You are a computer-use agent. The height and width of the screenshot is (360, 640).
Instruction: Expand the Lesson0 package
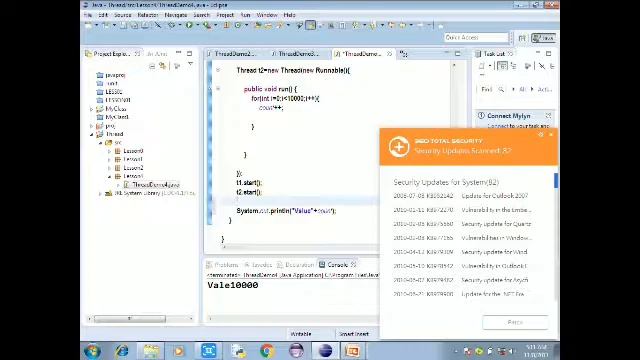[x=109, y=151]
